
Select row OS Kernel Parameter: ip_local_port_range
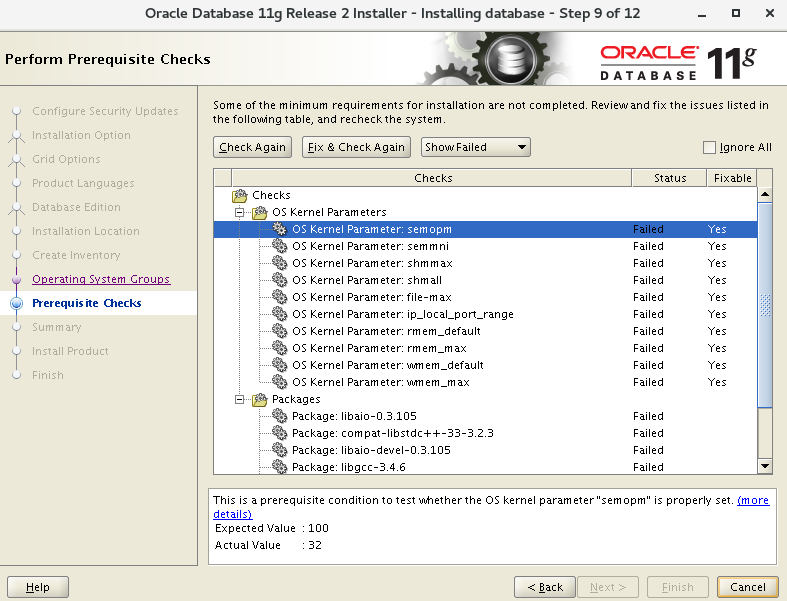[x=485, y=314]
